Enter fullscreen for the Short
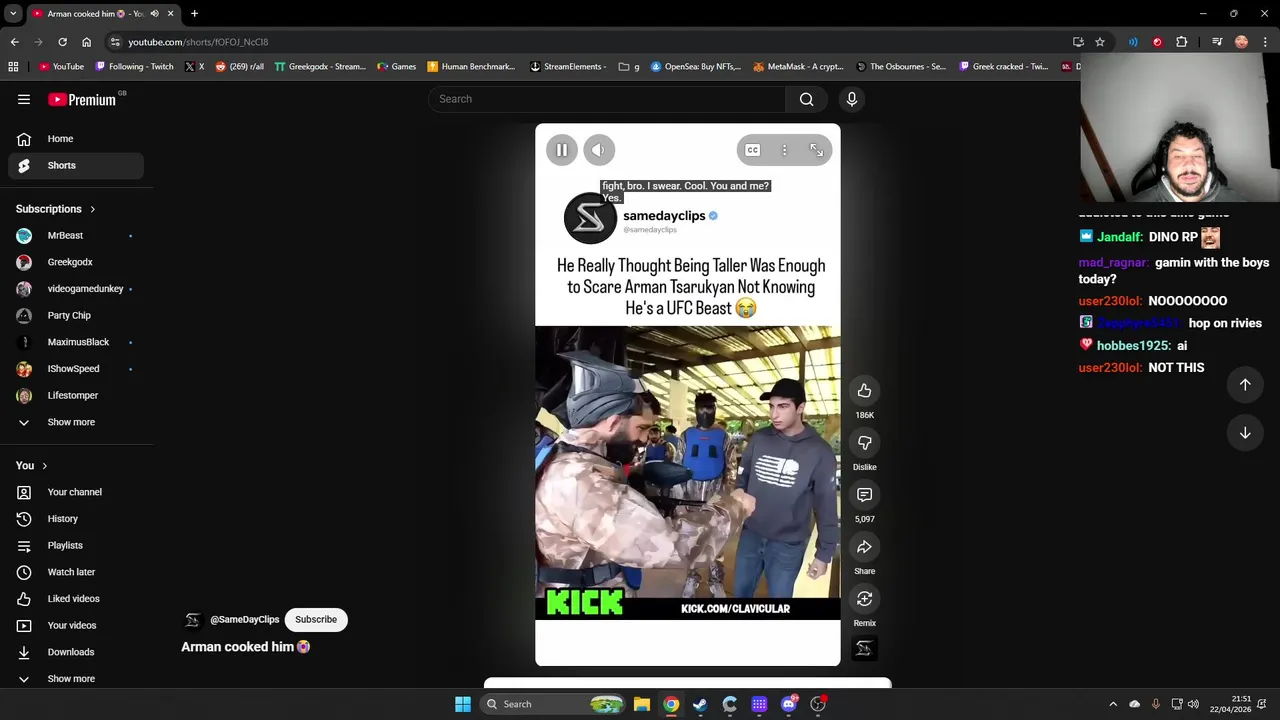 pyautogui.click(x=816, y=150)
